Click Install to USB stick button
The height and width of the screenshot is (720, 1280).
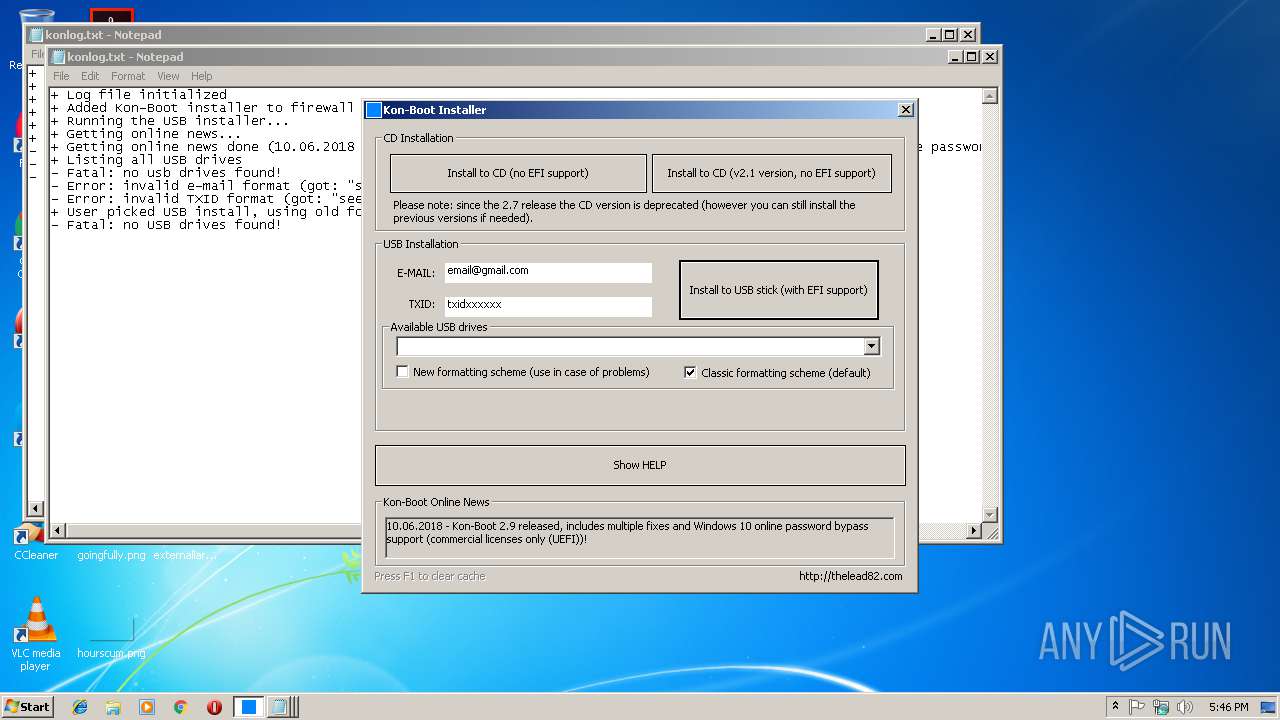778,290
